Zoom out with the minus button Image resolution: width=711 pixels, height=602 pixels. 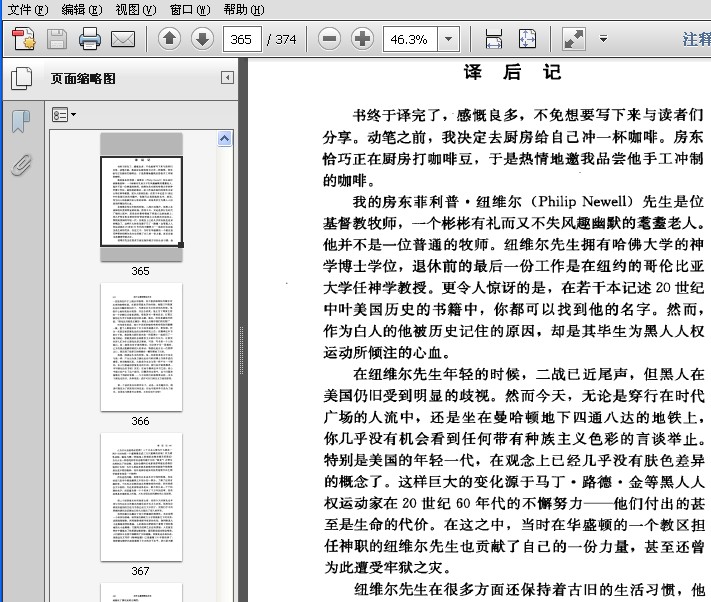click(329, 40)
